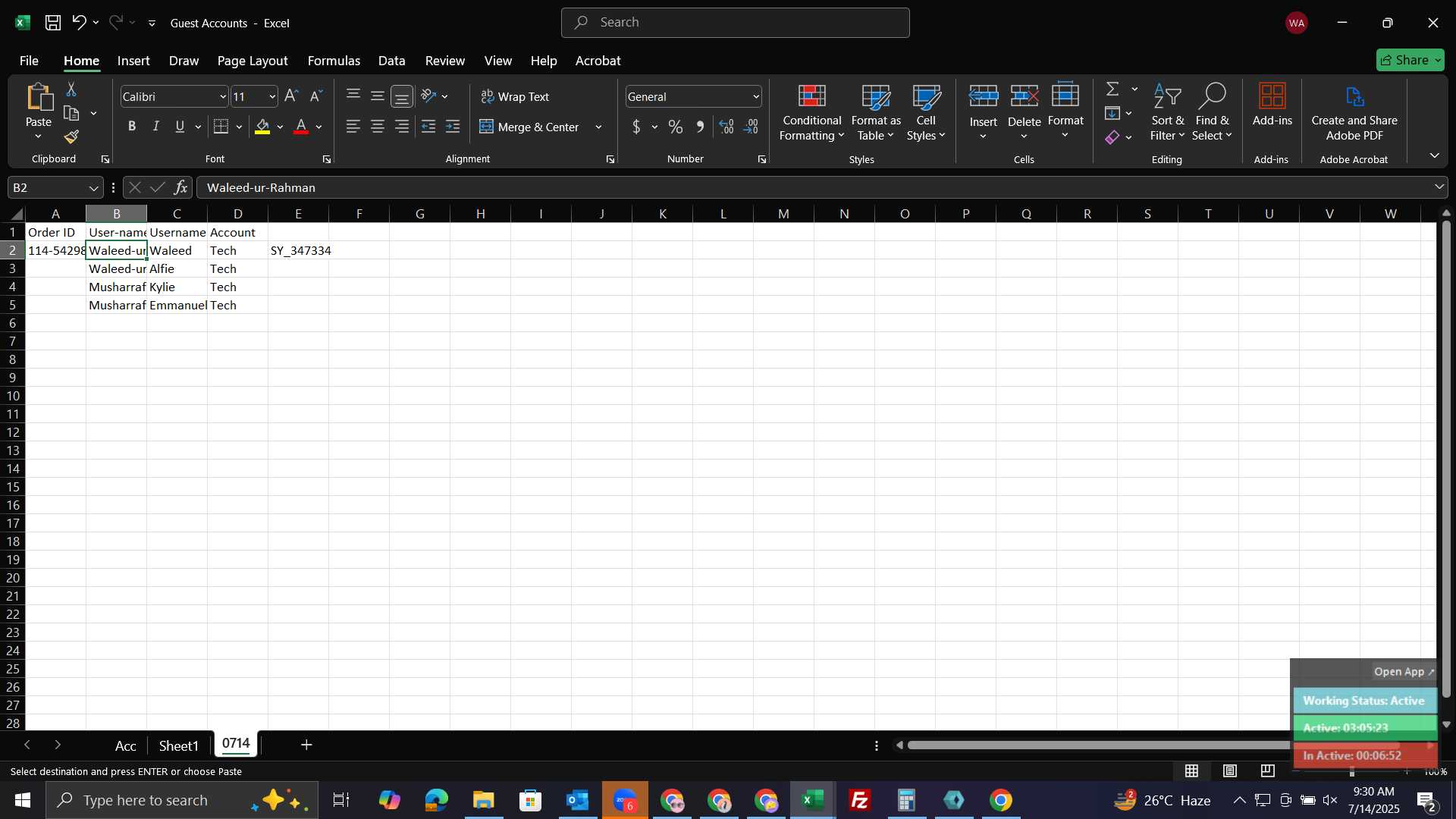Open the Data ribbon tab

coord(391,61)
